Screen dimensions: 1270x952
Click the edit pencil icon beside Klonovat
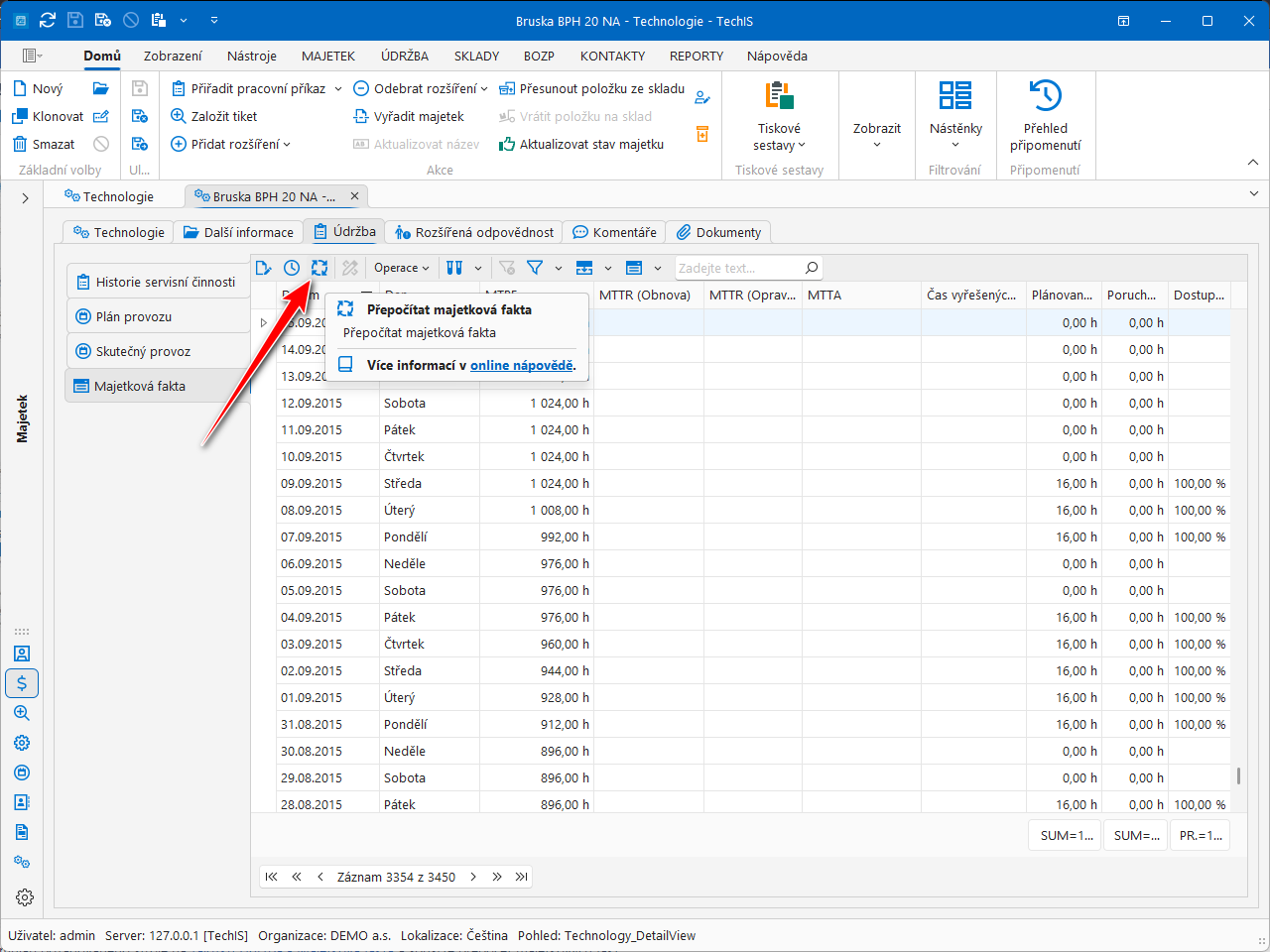(101, 116)
